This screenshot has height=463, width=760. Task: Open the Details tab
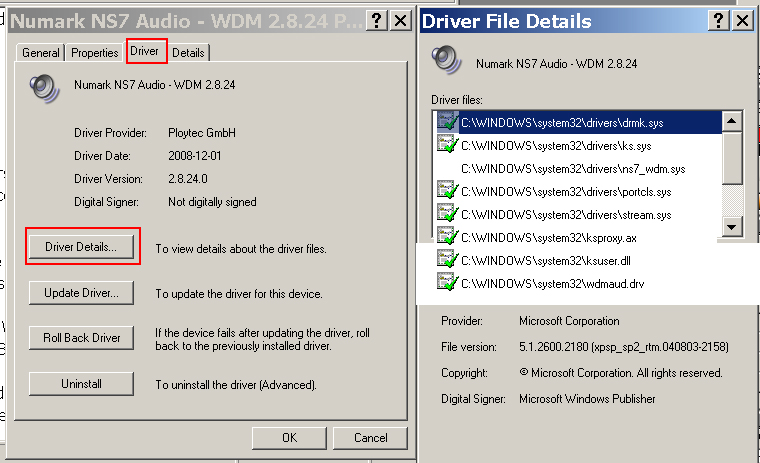click(188, 53)
